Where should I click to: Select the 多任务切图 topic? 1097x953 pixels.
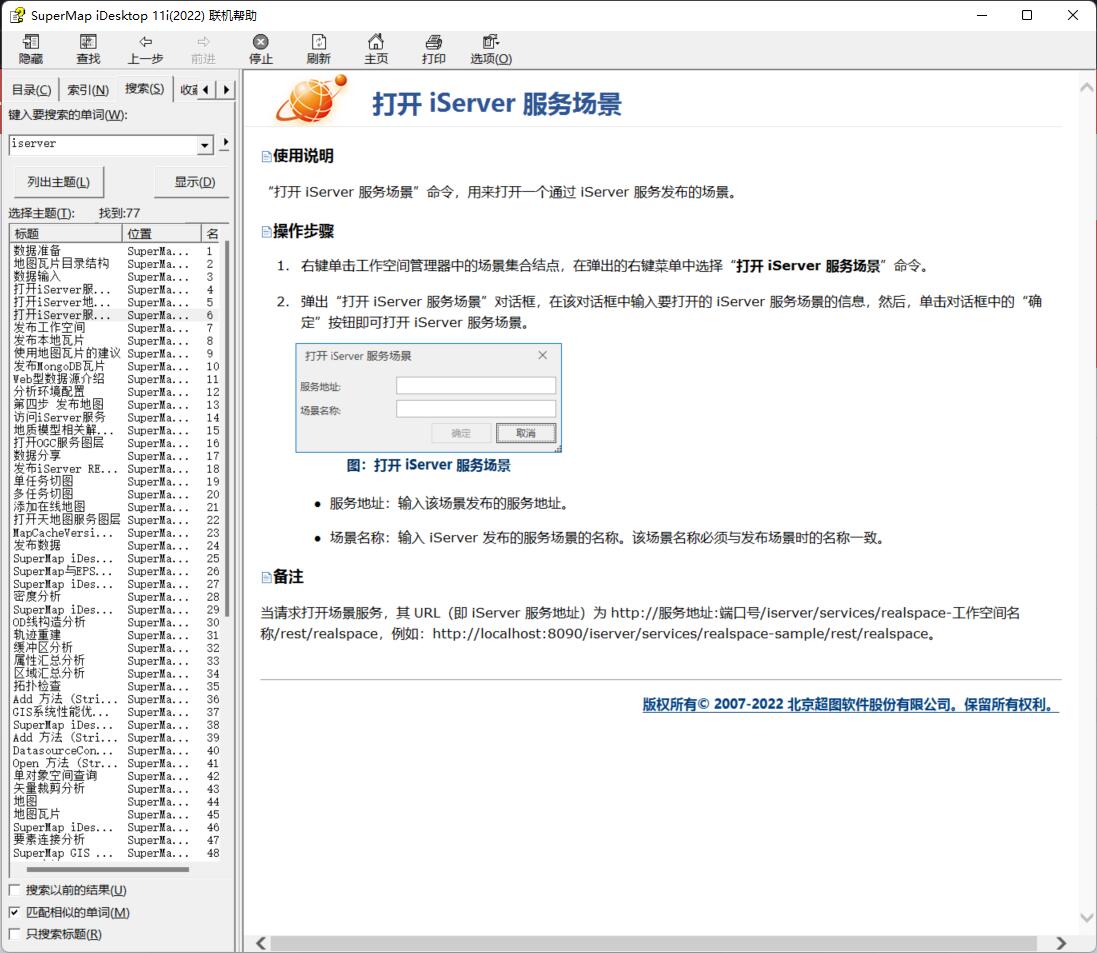click(43, 494)
